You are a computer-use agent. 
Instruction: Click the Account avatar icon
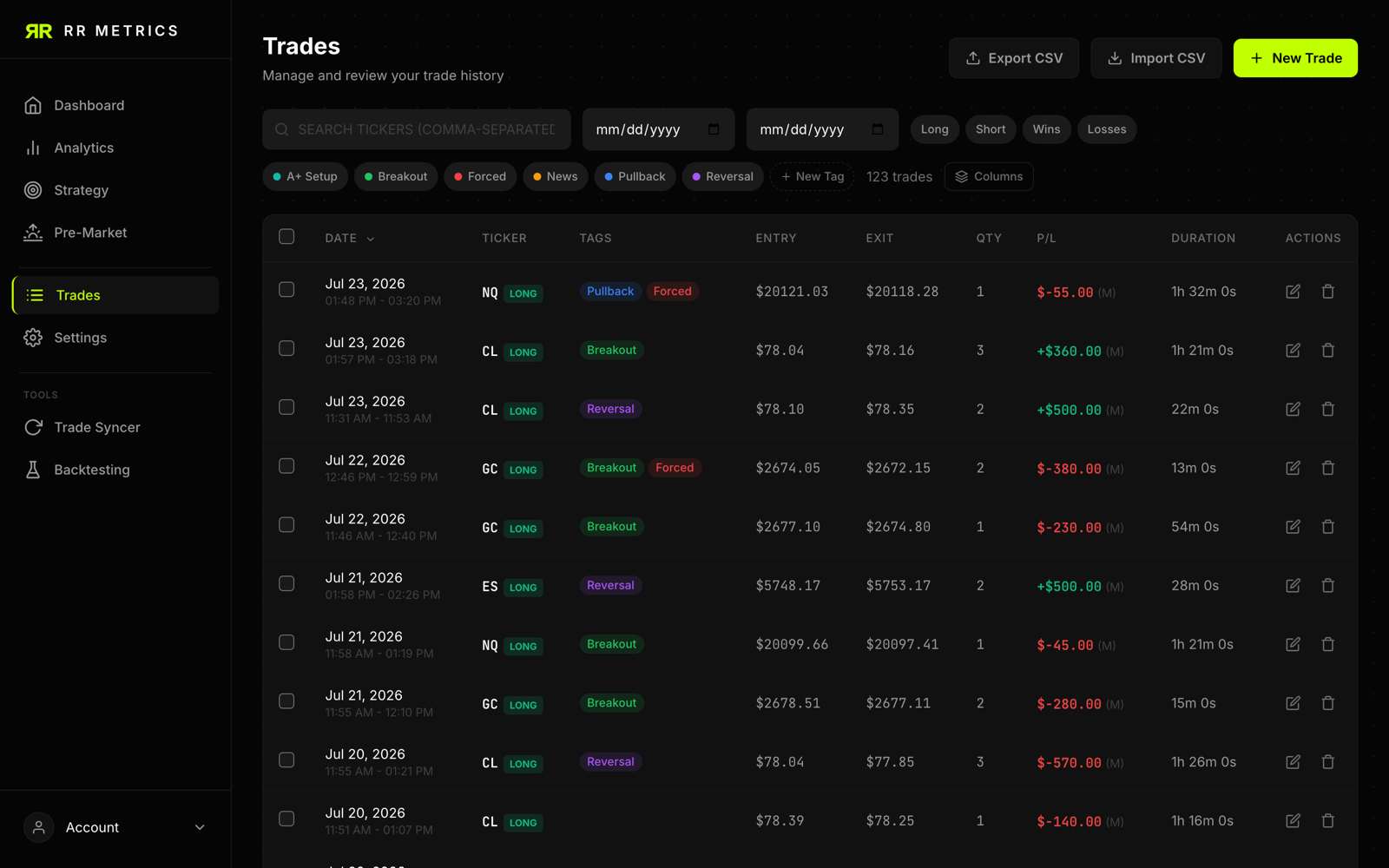click(39, 827)
